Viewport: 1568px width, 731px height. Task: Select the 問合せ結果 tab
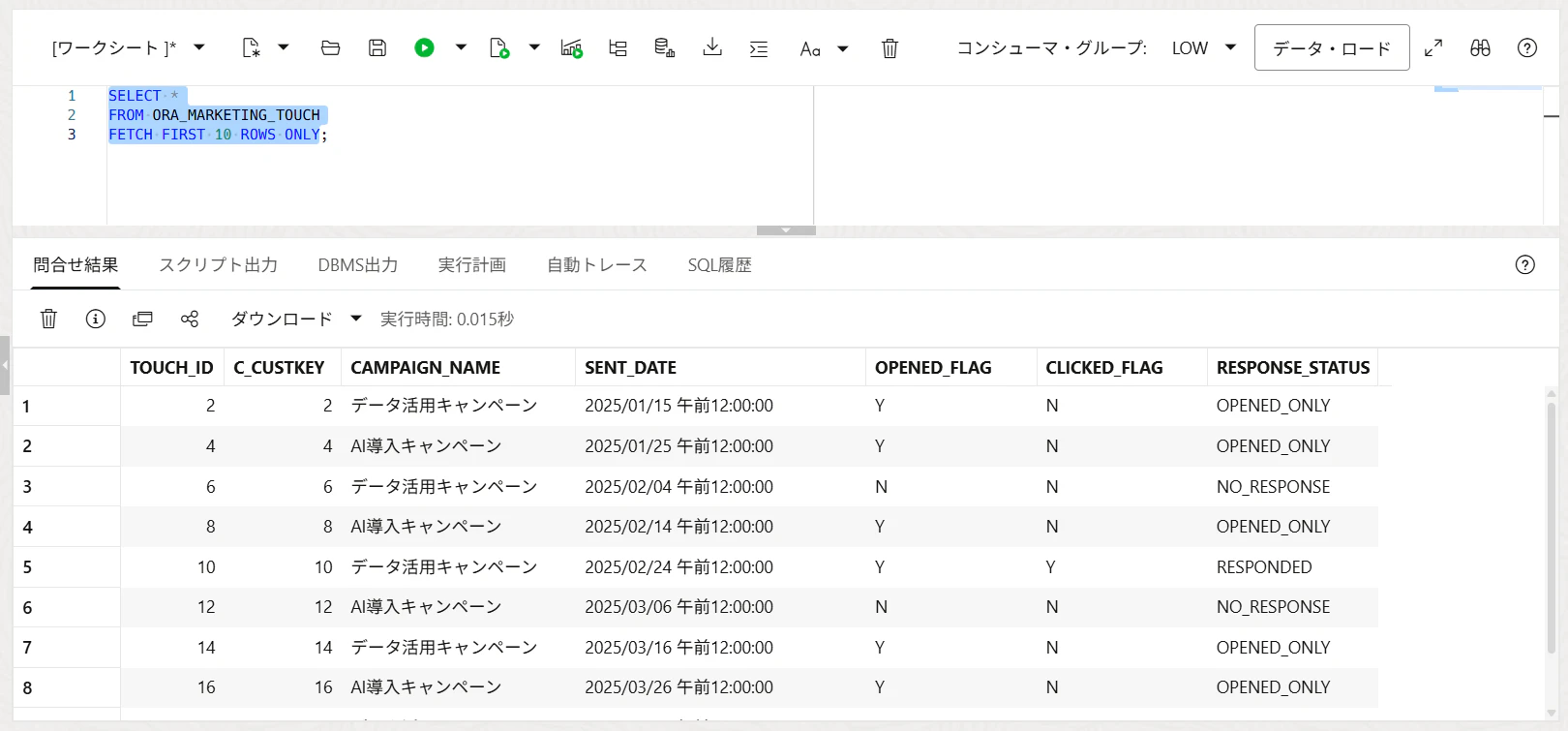[75, 264]
